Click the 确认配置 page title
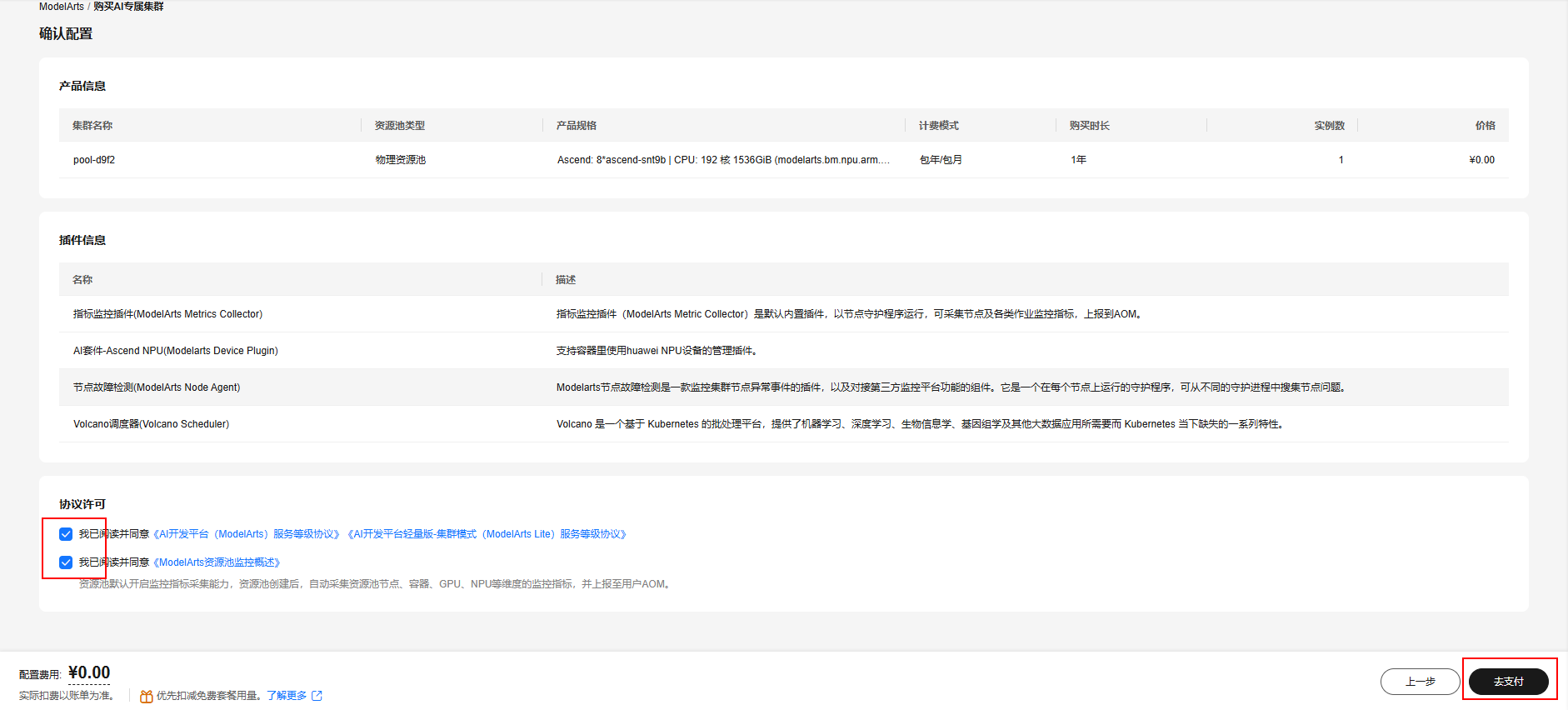 point(66,34)
